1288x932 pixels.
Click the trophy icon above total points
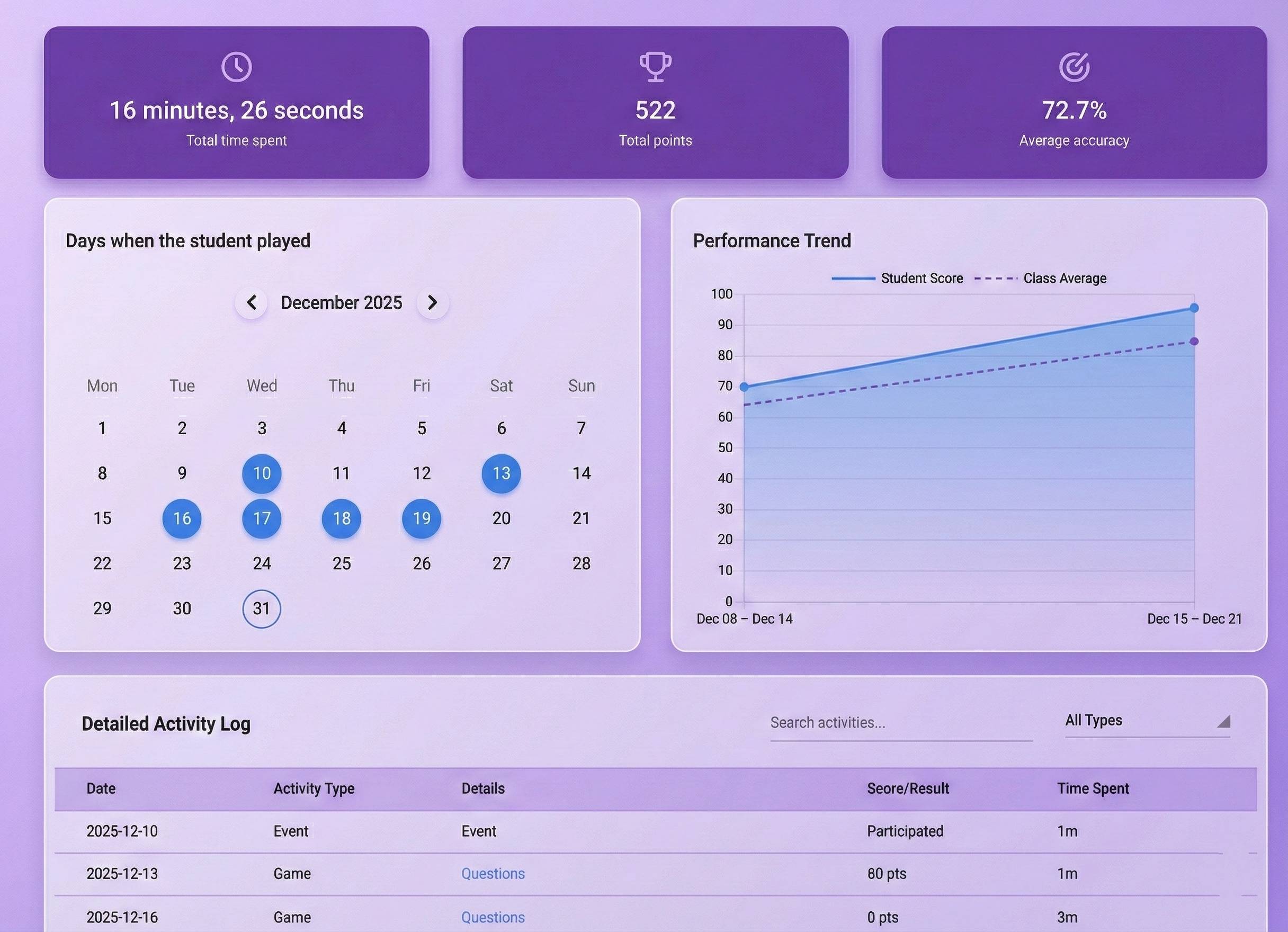(655, 67)
